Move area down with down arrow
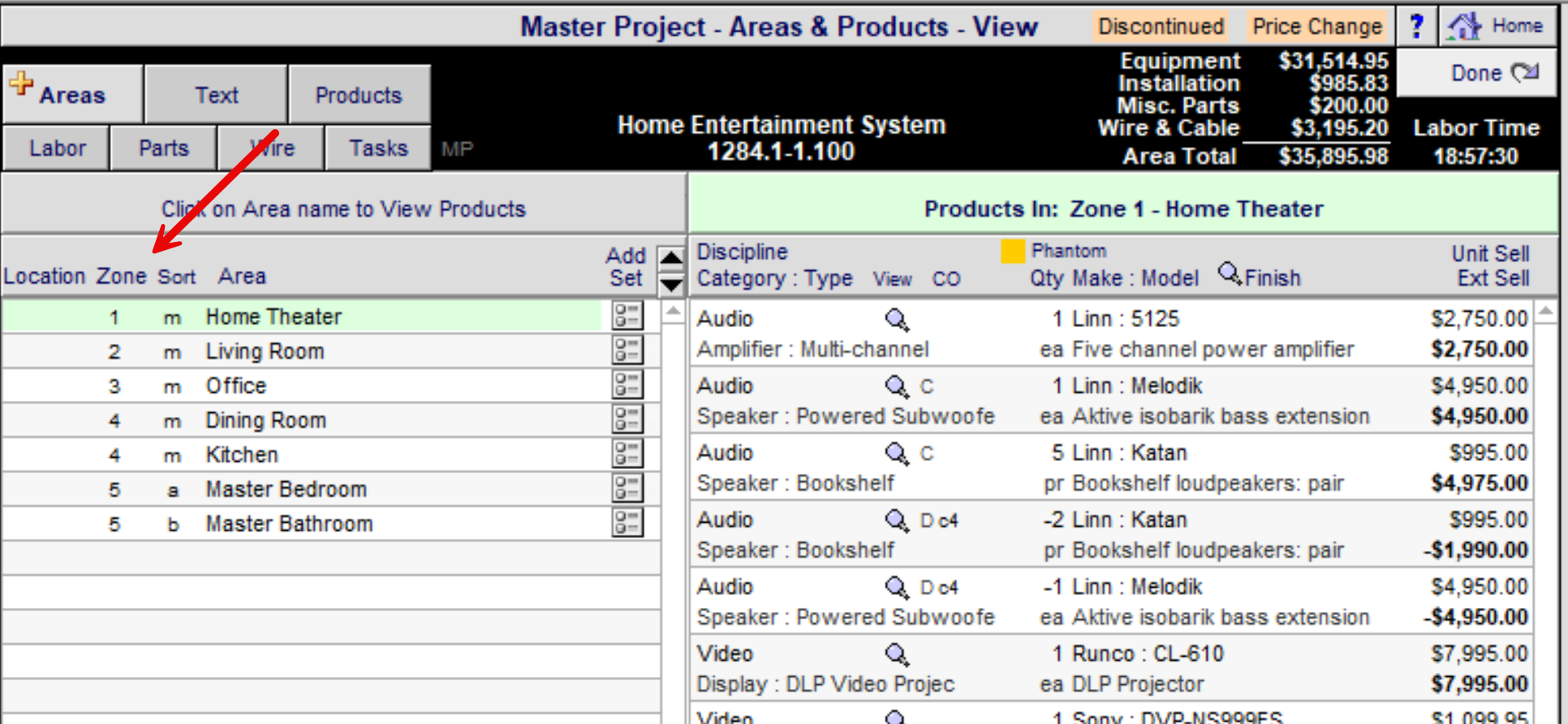The image size is (1568, 724). point(671,285)
